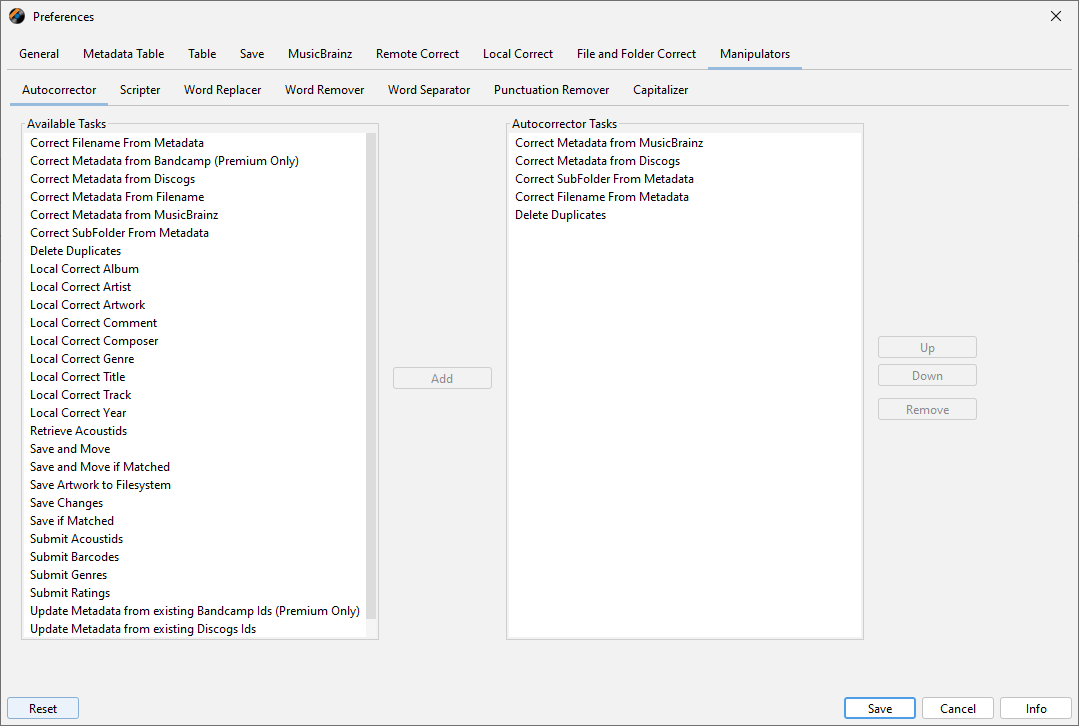Select the File and Folder Correct tab
Viewport: 1079px width, 726px height.
tap(637, 54)
